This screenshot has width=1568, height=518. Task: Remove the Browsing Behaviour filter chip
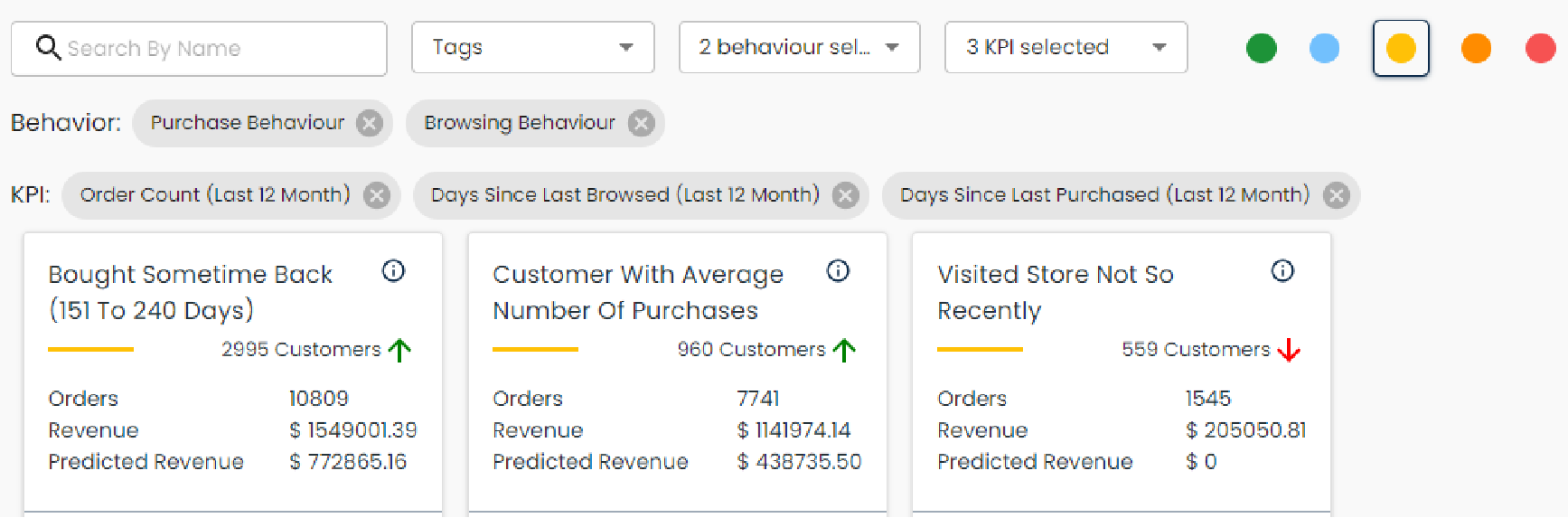[642, 123]
